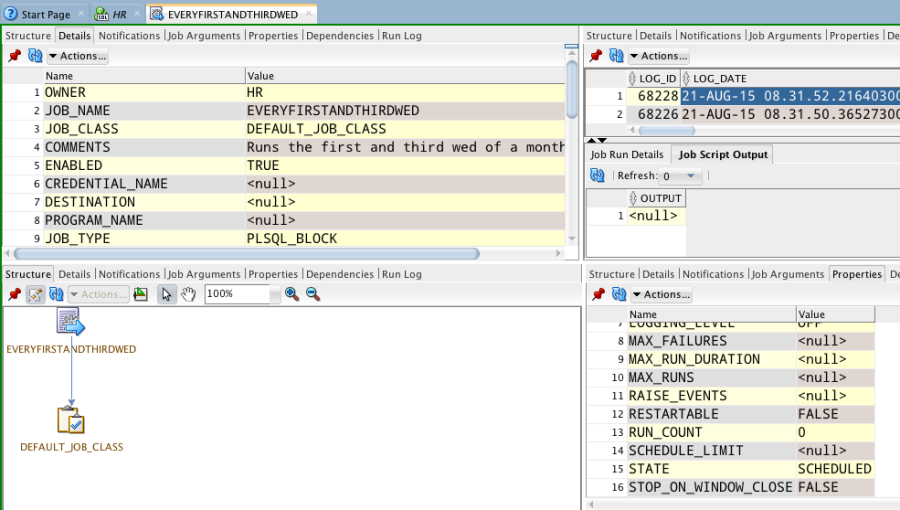Open Structure tab in top-left panel
The image size is (900, 510).
coord(28,36)
